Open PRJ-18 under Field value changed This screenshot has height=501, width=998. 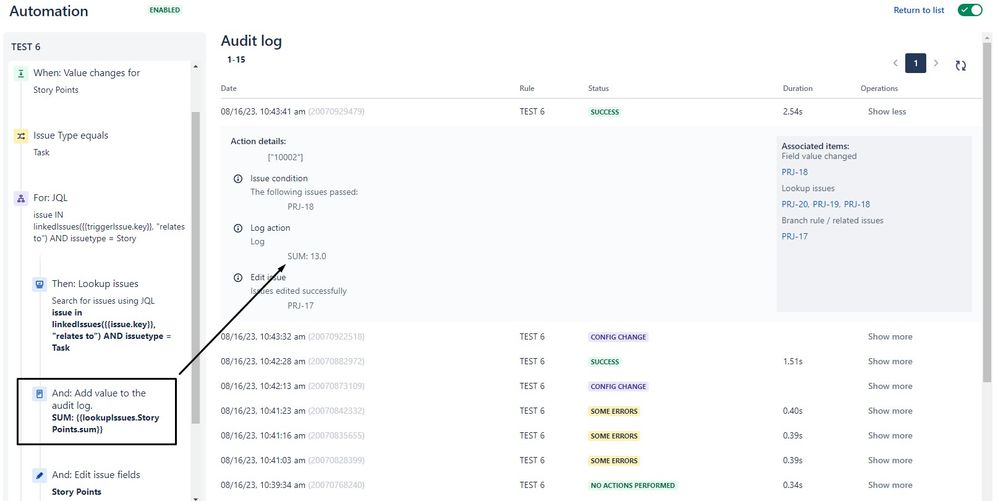coord(794,172)
